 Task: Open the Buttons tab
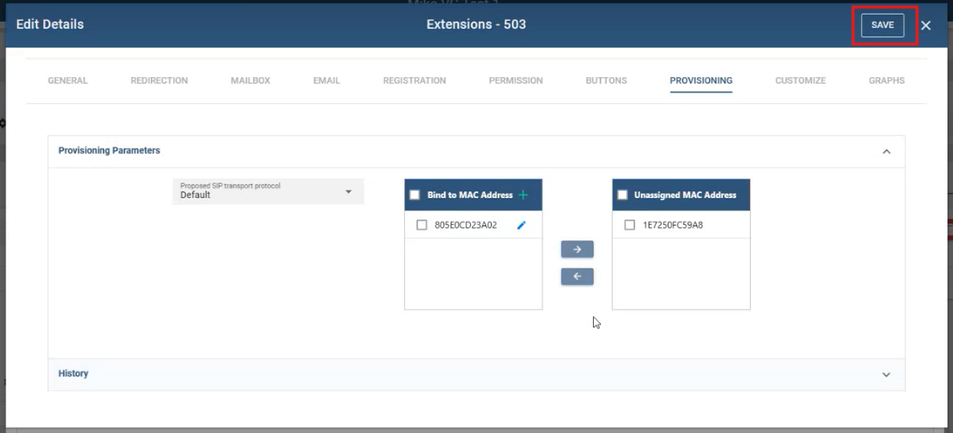(606, 80)
